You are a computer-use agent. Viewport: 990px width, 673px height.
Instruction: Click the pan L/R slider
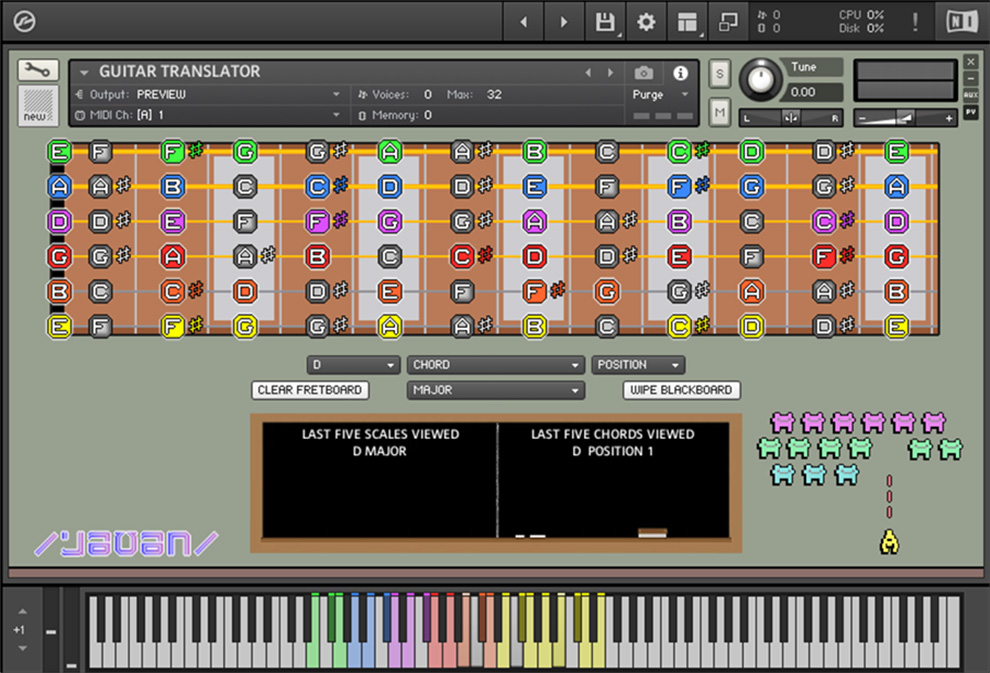[x=790, y=118]
